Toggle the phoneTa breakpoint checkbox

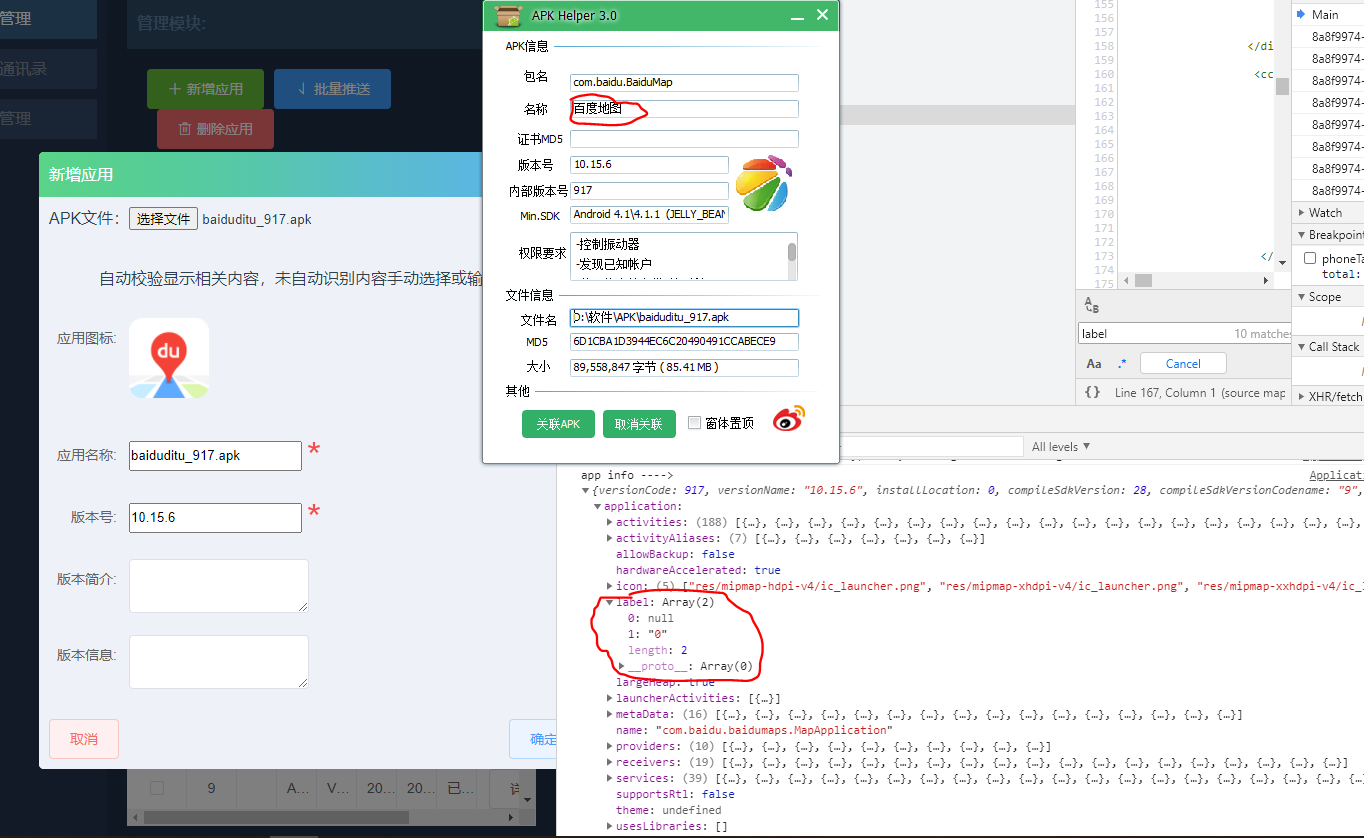pyautogui.click(x=1309, y=257)
